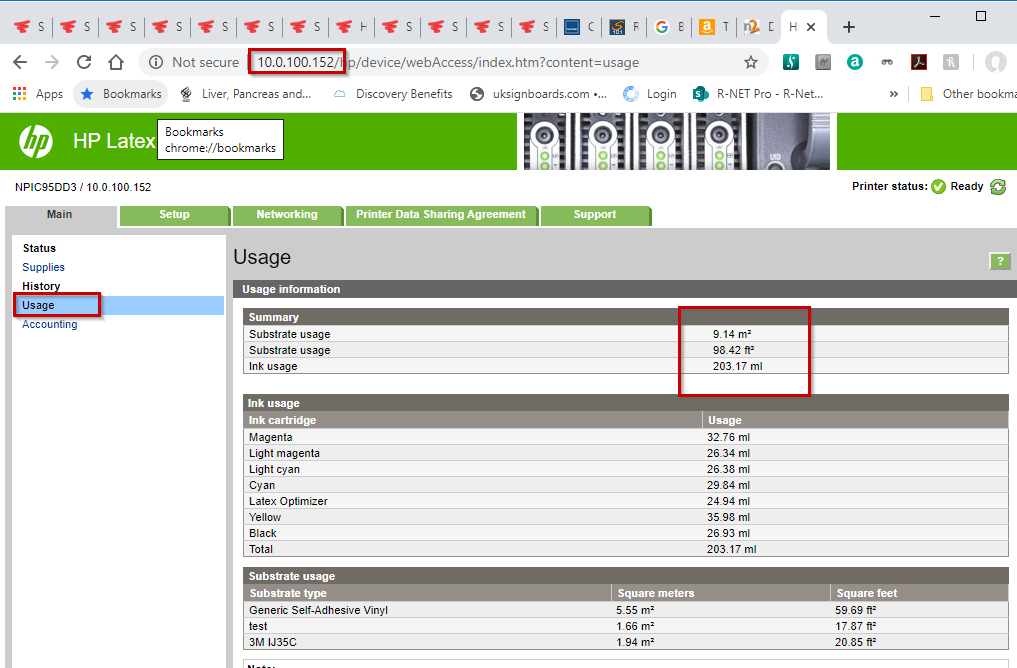1017x668 pixels.
Task: Click the NPIC95DD3 / 10.0.100.152 device label
Action: click(x=83, y=187)
